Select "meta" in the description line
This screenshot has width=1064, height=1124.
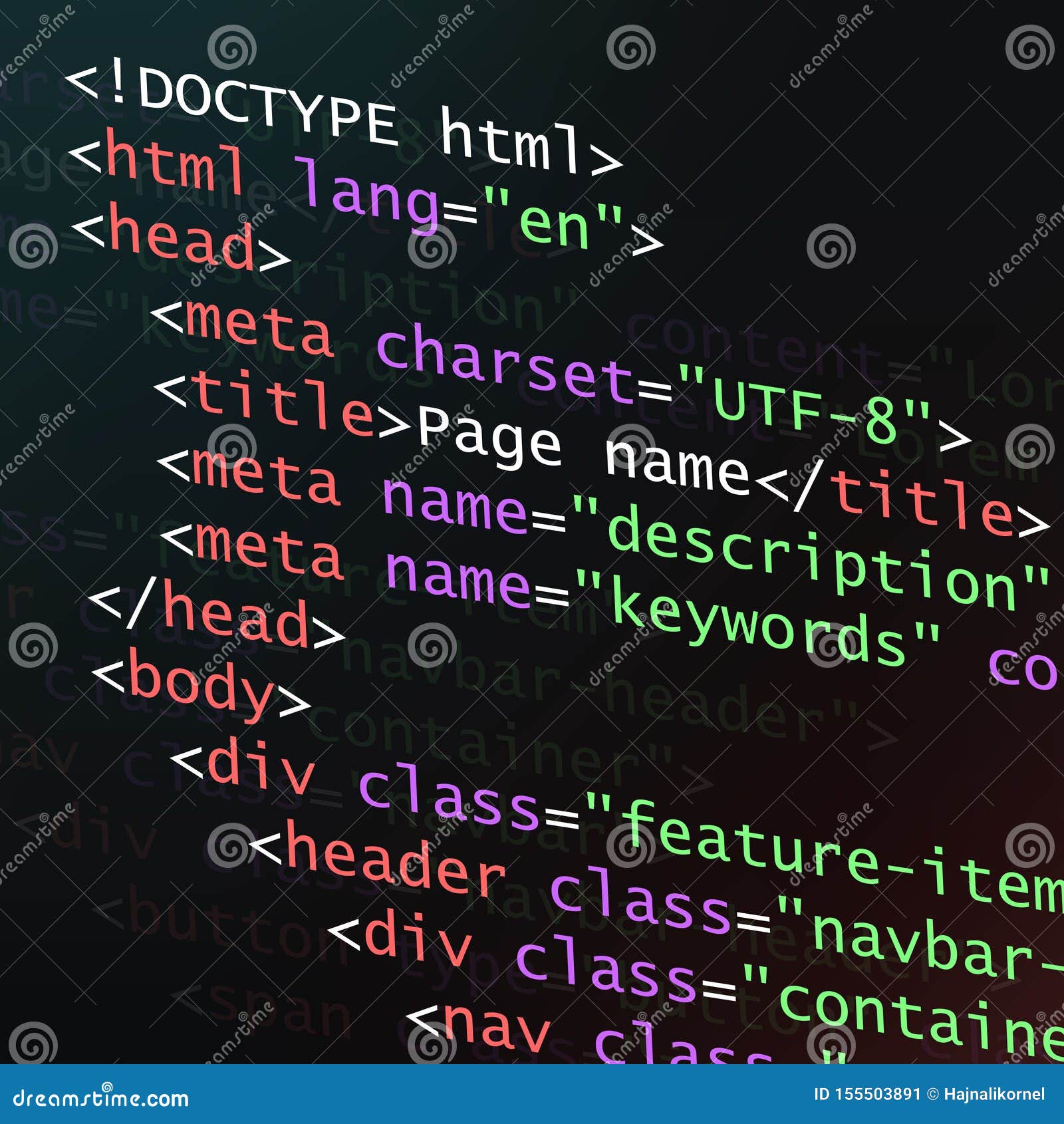tap(265, 476)
